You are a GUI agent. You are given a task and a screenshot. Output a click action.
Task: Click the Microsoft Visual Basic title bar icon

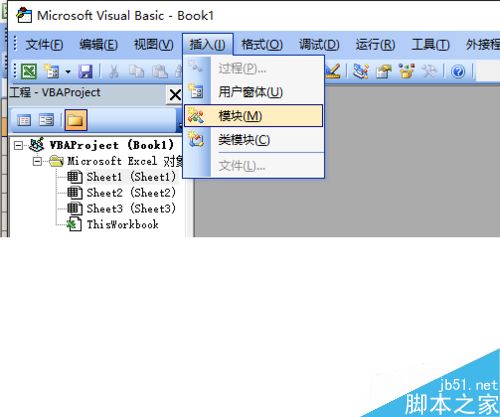[x=24, y=15]
